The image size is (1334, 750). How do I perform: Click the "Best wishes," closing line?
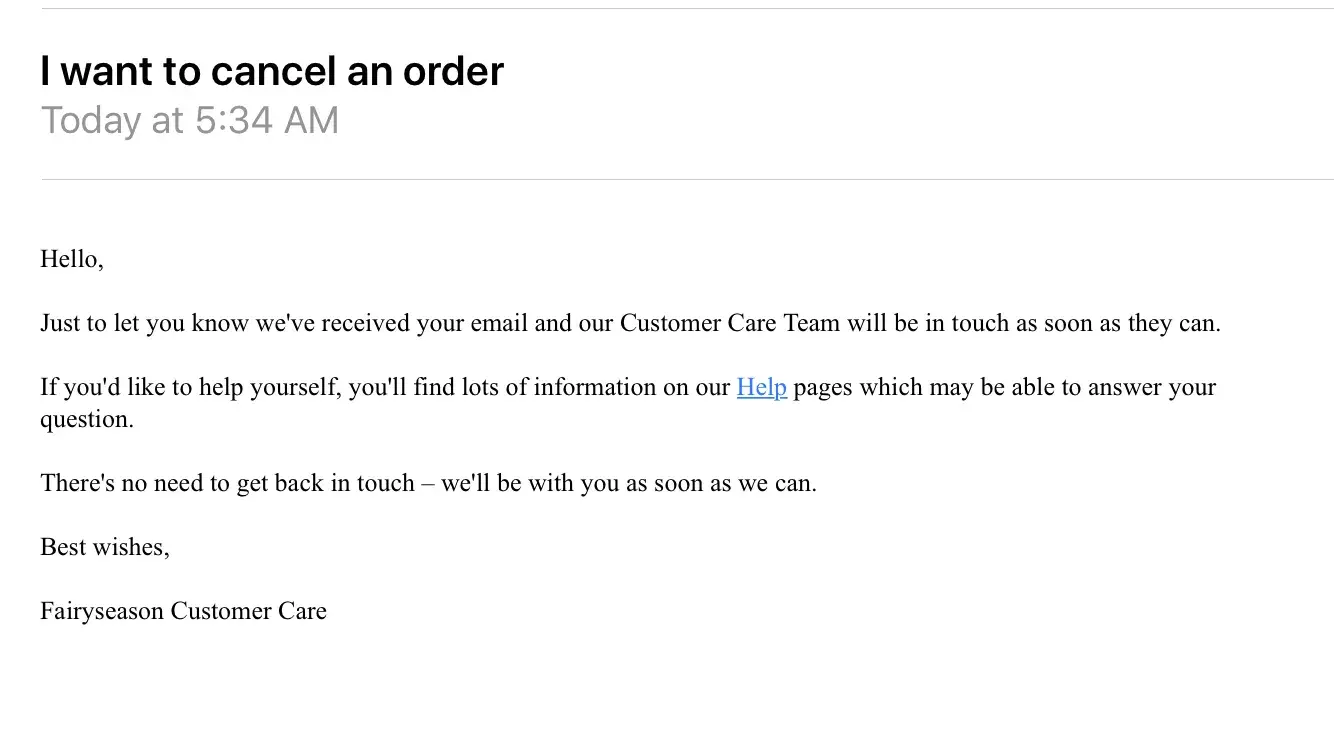click(104, 548)
